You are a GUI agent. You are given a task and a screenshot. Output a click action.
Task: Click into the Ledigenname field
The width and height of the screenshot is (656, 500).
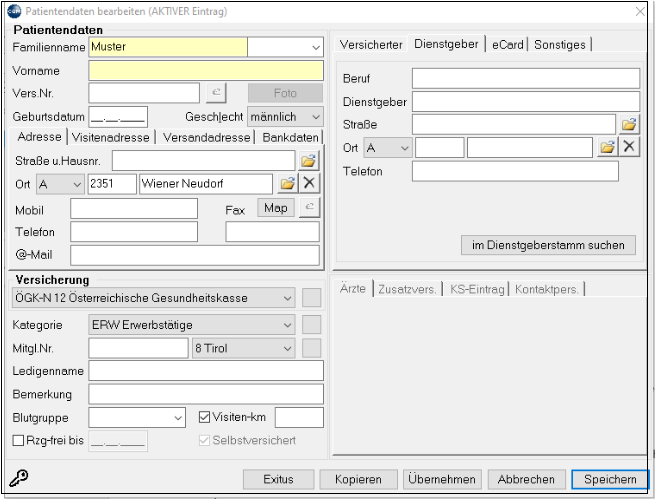click(206, 371)
